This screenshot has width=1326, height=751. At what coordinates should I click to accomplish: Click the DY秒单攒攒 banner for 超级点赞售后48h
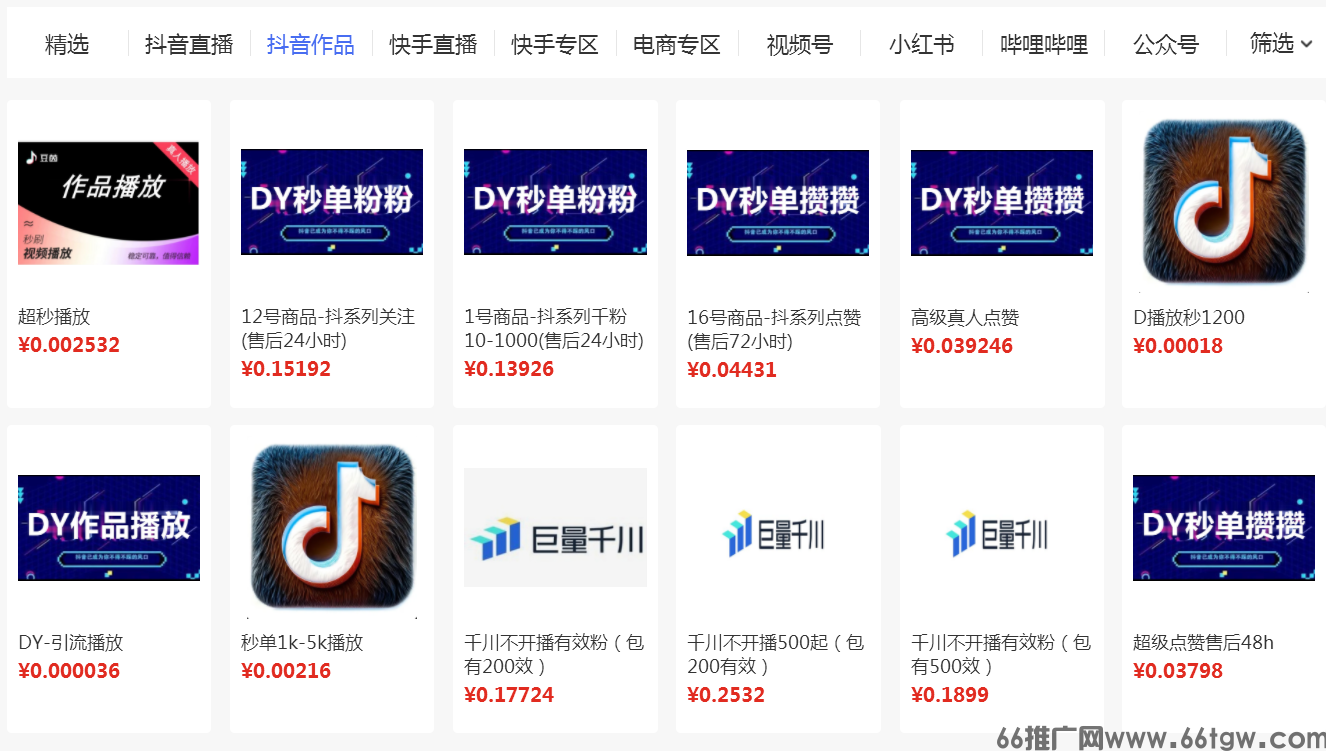1222,528
